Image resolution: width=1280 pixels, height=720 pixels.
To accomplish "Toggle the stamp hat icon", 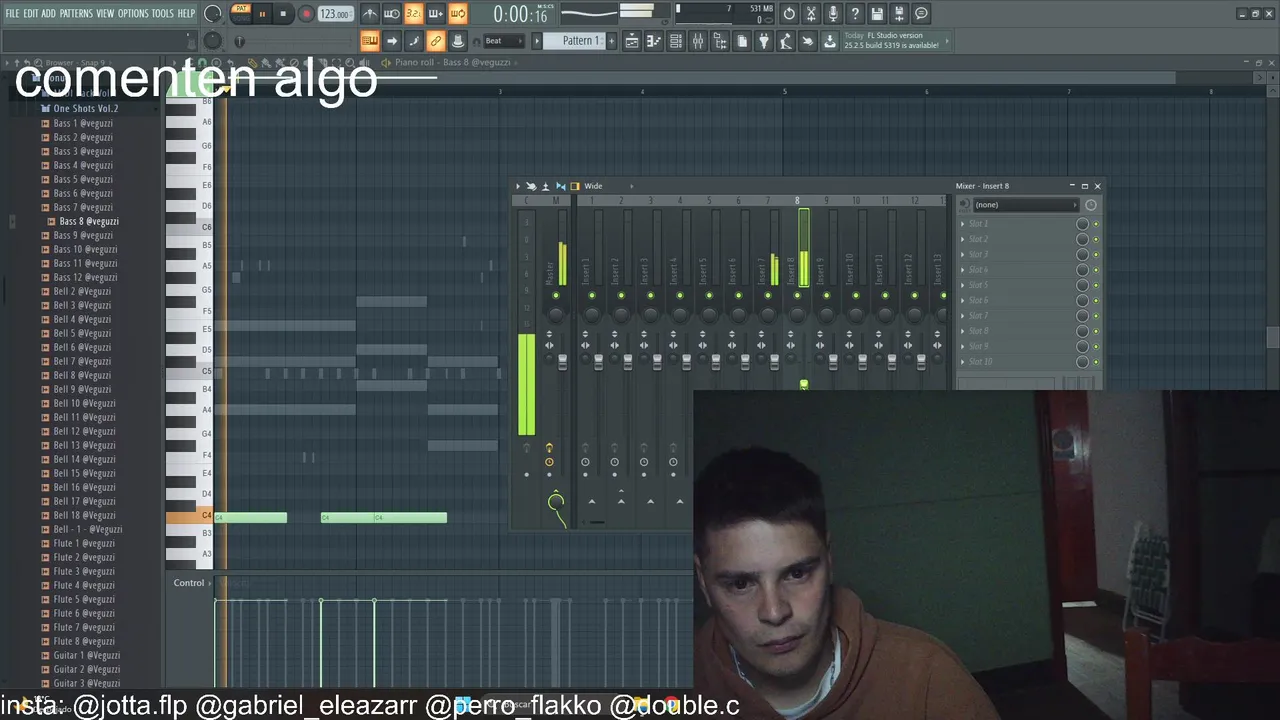I will click(x=458, y=41).
